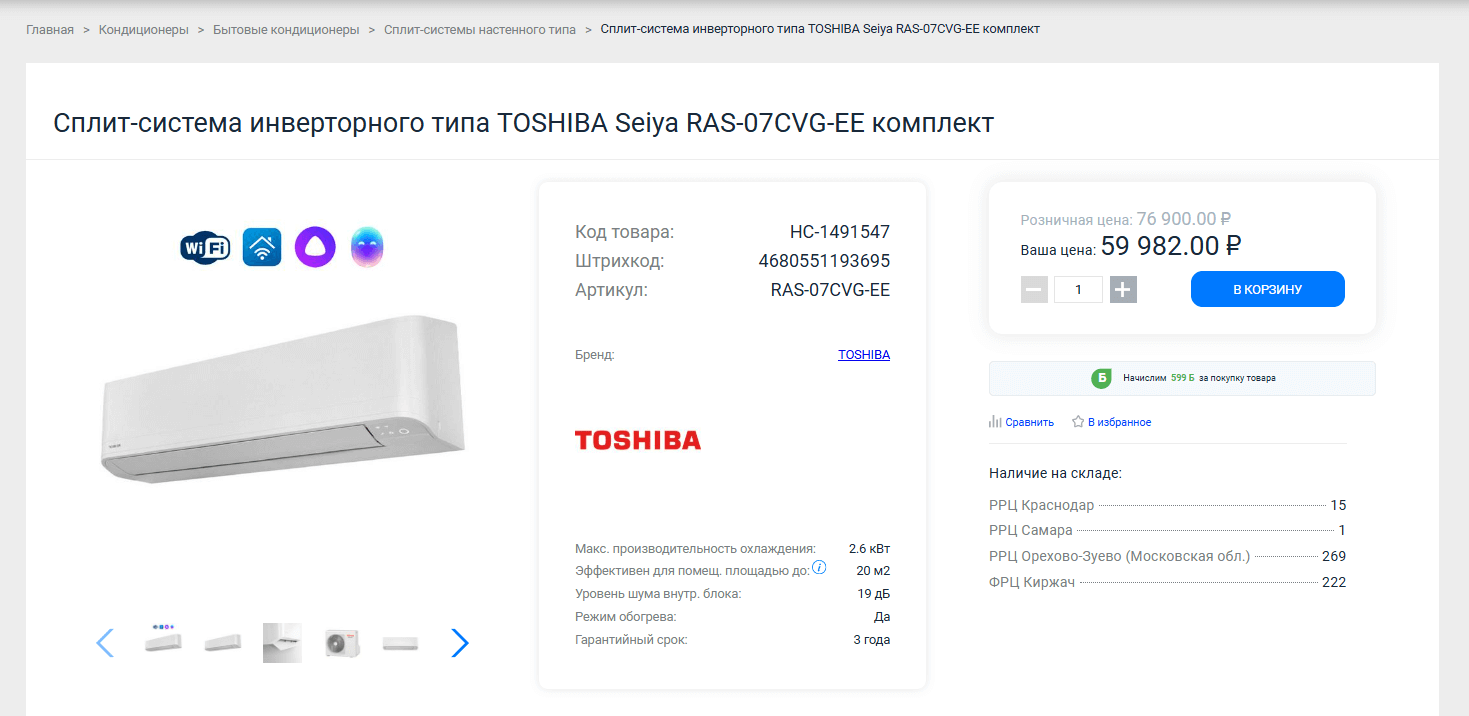The image size is (1469, 716).
Task: Click the compare bars icon
Action: [995, 422]
